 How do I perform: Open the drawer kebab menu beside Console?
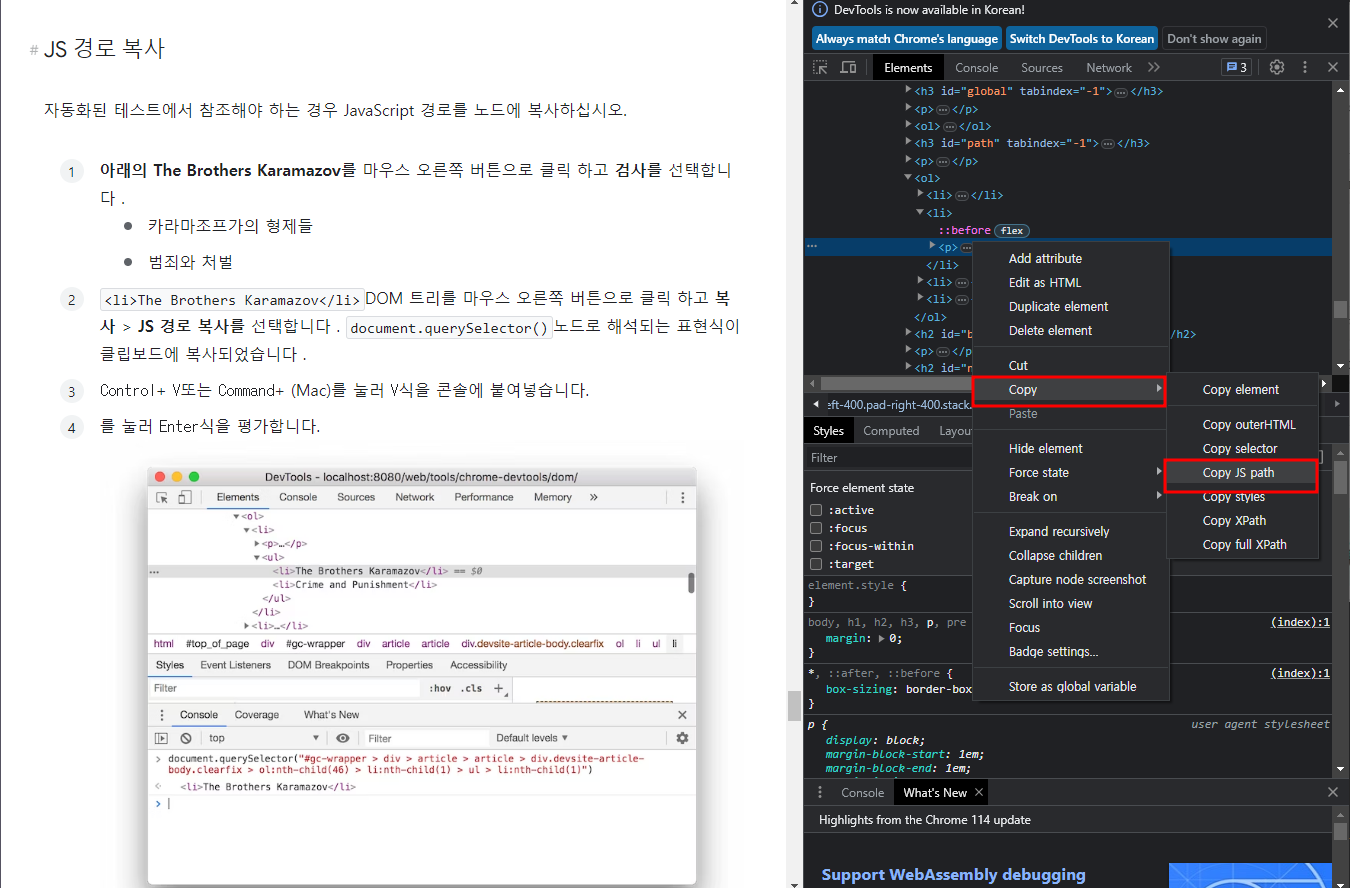coord(820,792)
